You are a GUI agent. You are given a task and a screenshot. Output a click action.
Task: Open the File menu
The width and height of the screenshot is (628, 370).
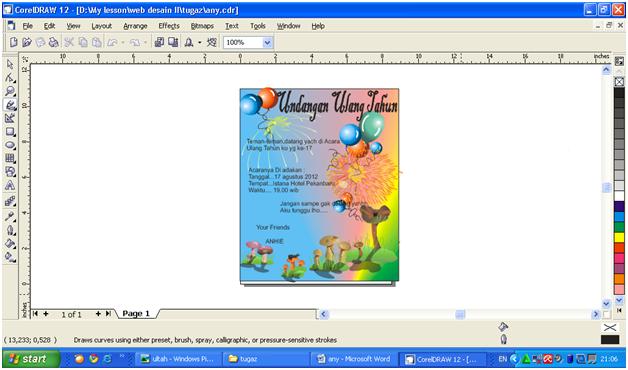tap(28, 26)
